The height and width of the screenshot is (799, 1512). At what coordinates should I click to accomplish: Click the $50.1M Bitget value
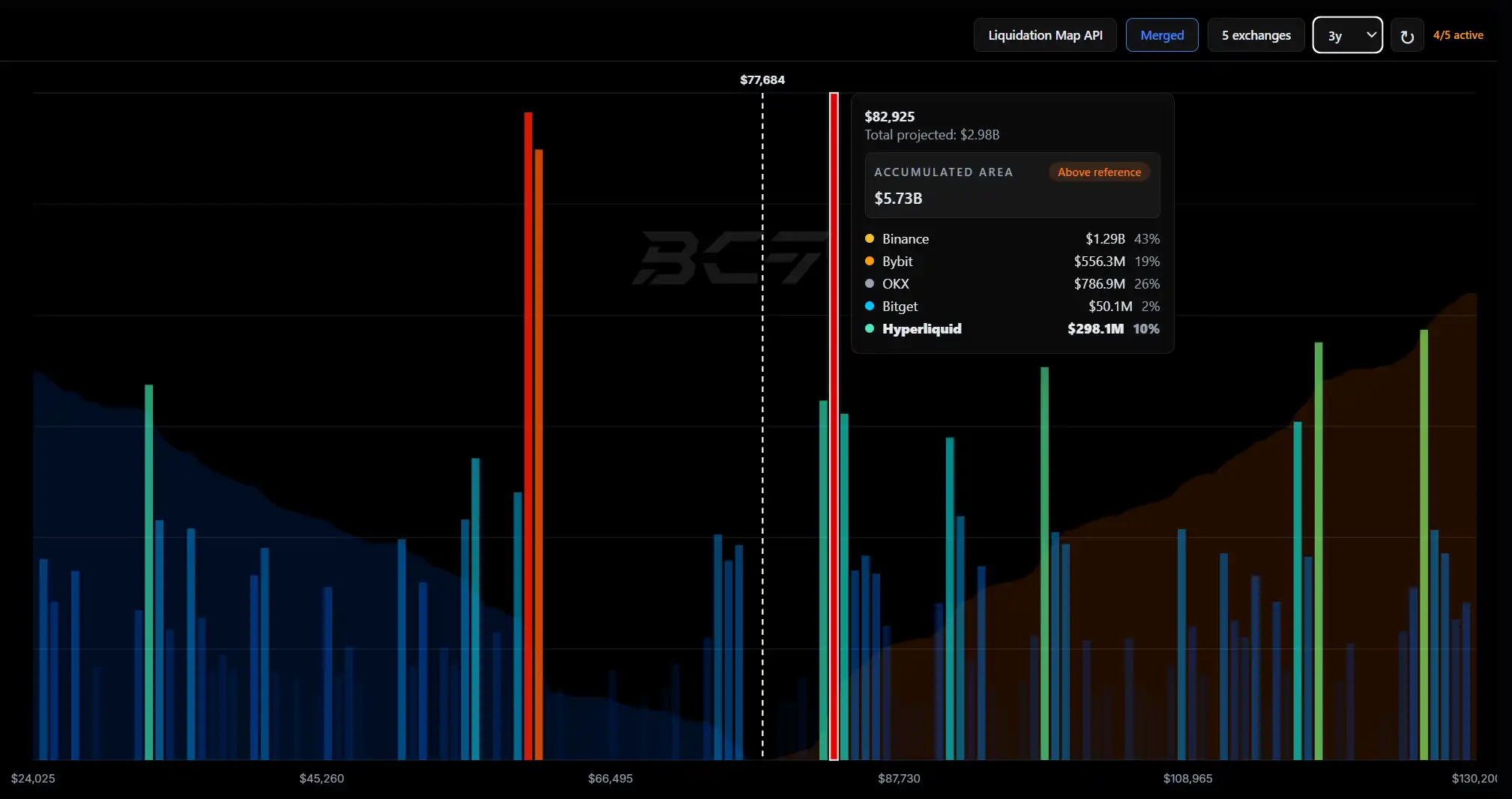[x=1110, y=307]
